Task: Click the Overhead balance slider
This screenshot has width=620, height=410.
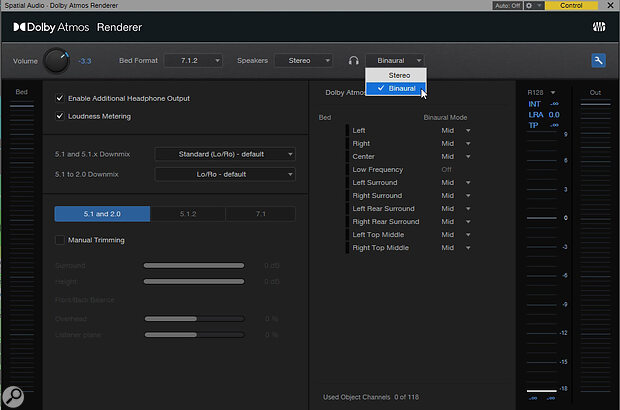Action: (x=194, y=319)
